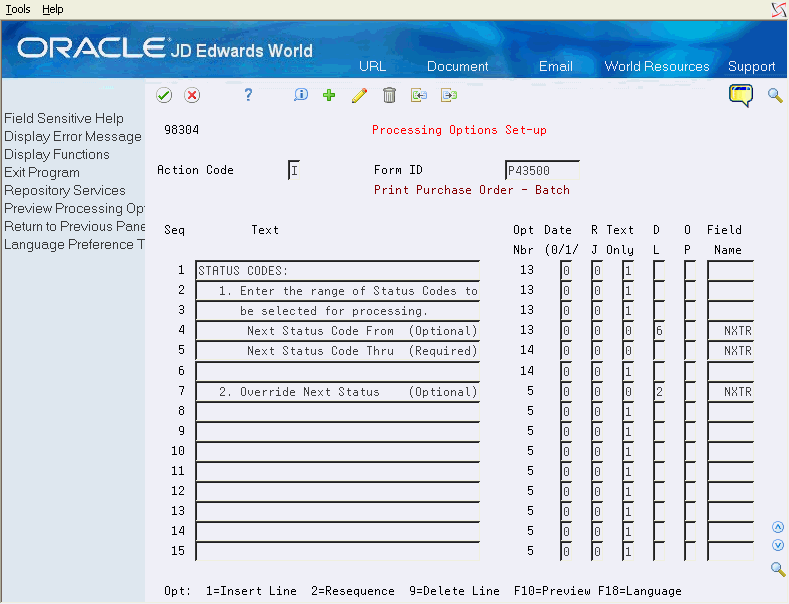This screenshot has height=604, width=789.
Task: Click the F18=Language text at the bottom
Action: point(640,591)
